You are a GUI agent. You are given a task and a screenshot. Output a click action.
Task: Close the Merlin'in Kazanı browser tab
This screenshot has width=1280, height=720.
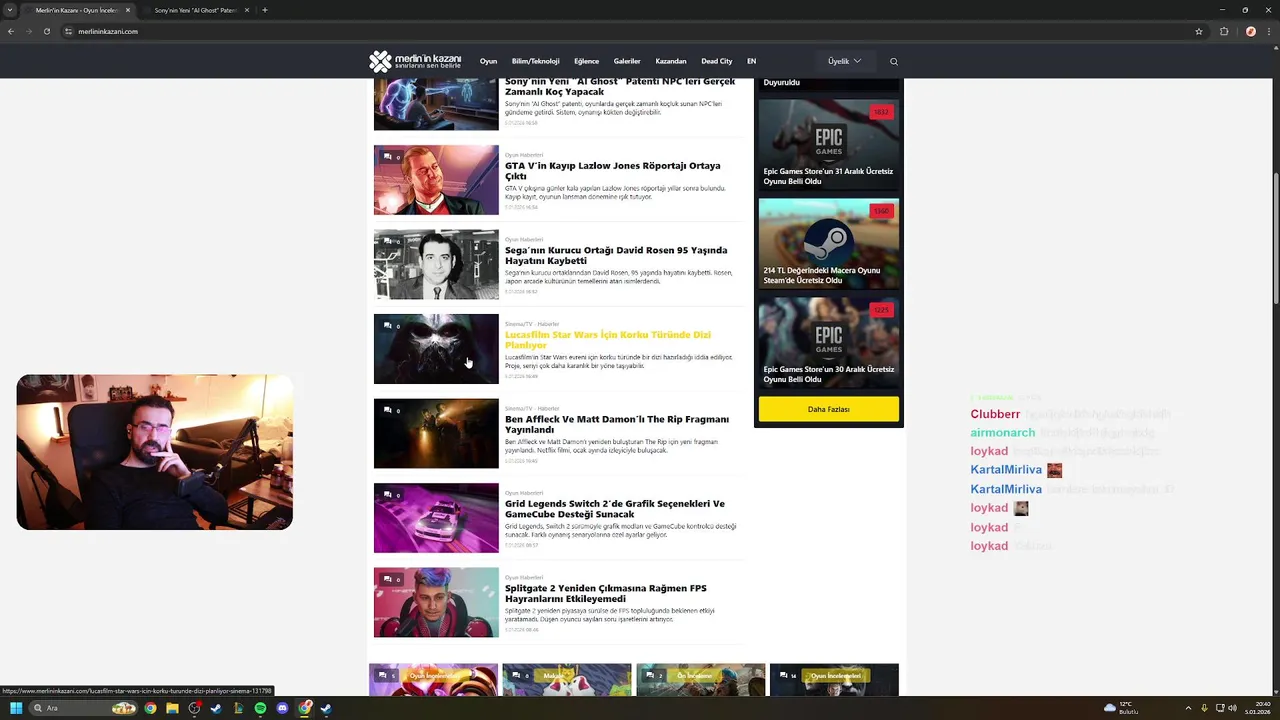coord(127,10)
